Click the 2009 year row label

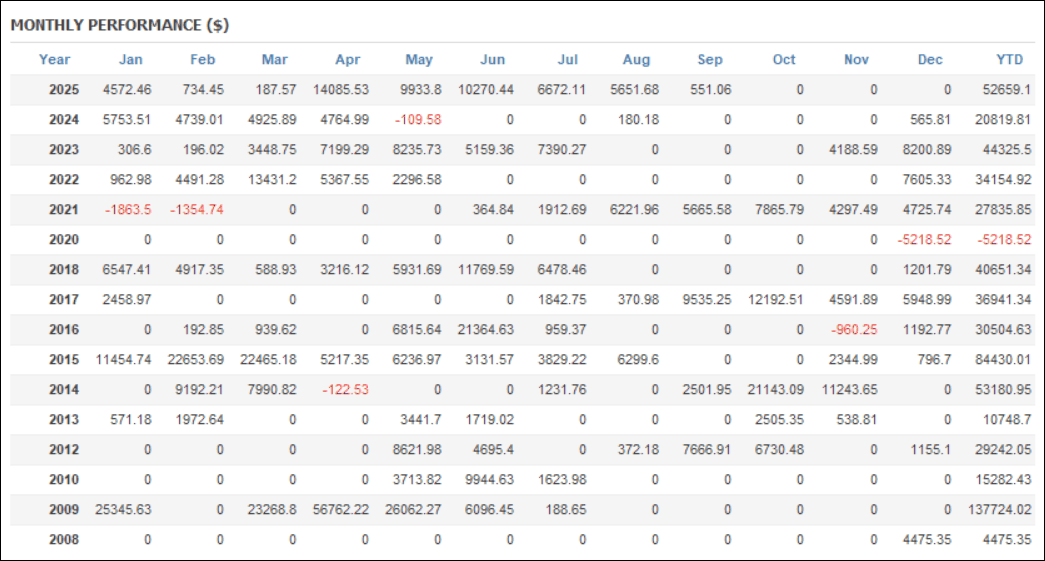pos(63,510)
